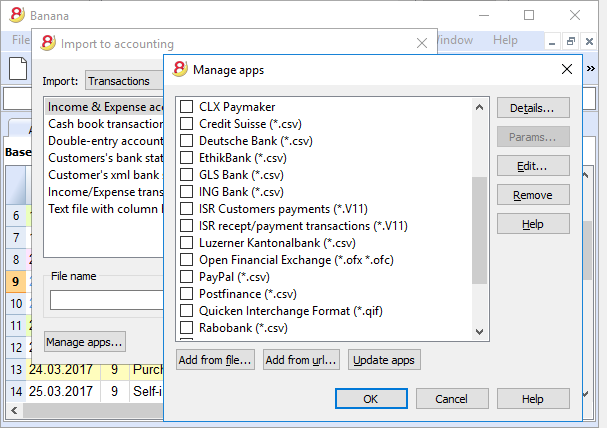The image size is (607, 428).
Task: Select Customer's xml bank list item
Action: coord(105,175)
